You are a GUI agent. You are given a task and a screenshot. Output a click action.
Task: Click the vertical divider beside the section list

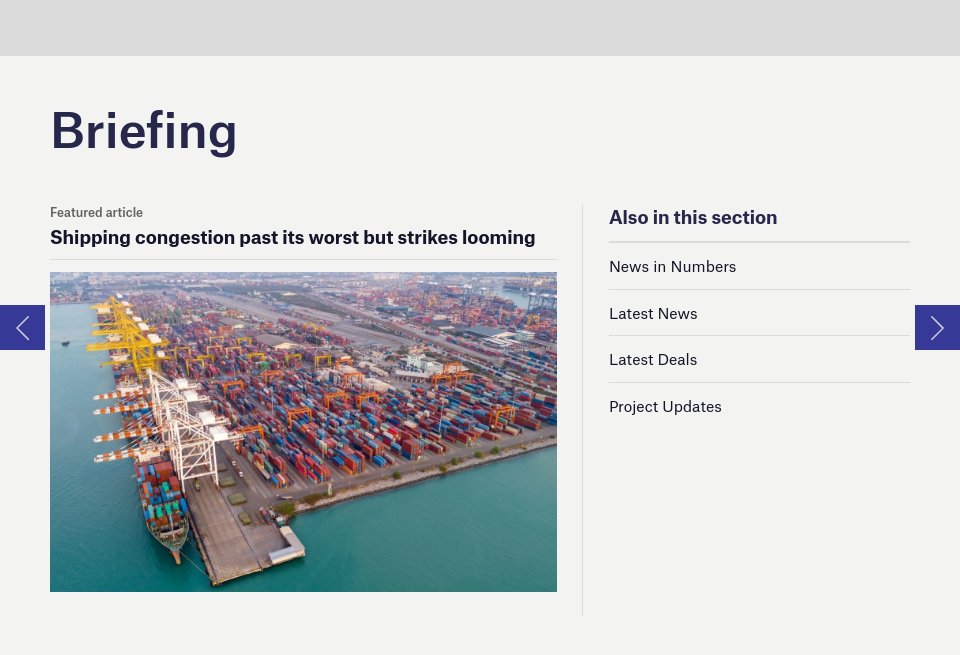coord(582,410)
